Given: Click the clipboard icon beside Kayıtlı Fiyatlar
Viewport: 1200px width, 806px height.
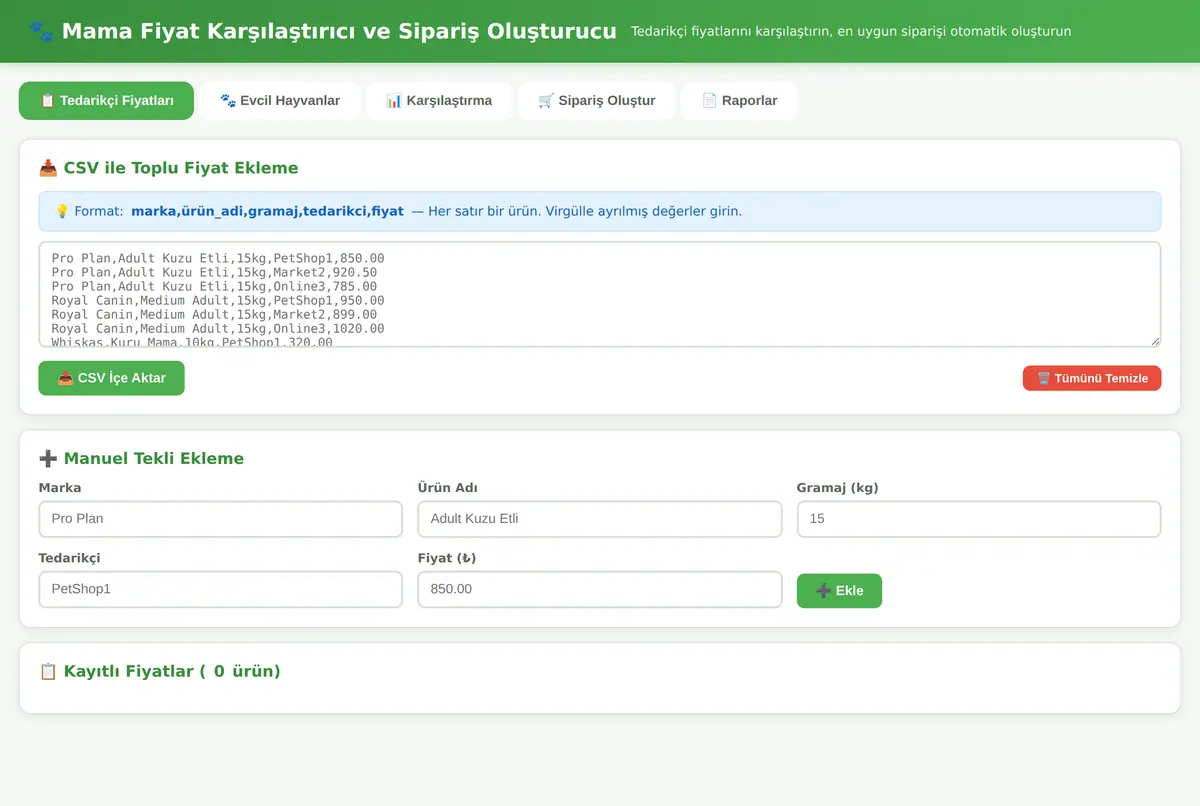Looking at the screenshot, I should click(x=48, y=671).
